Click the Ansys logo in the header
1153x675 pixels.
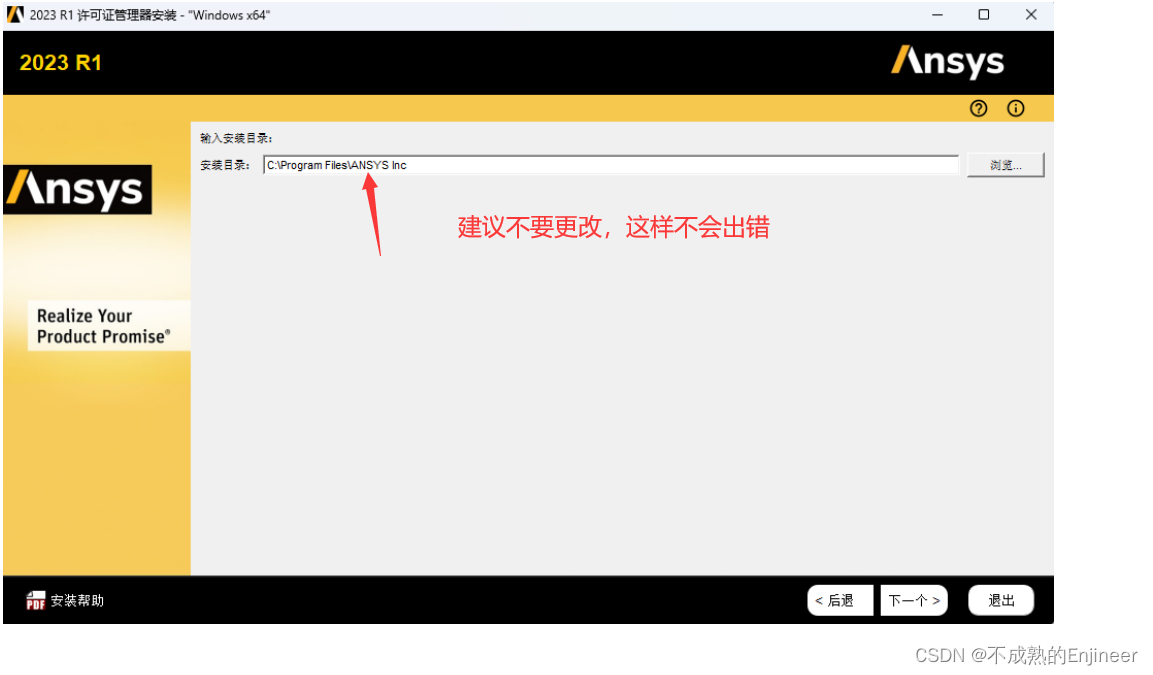coord(947,62)
